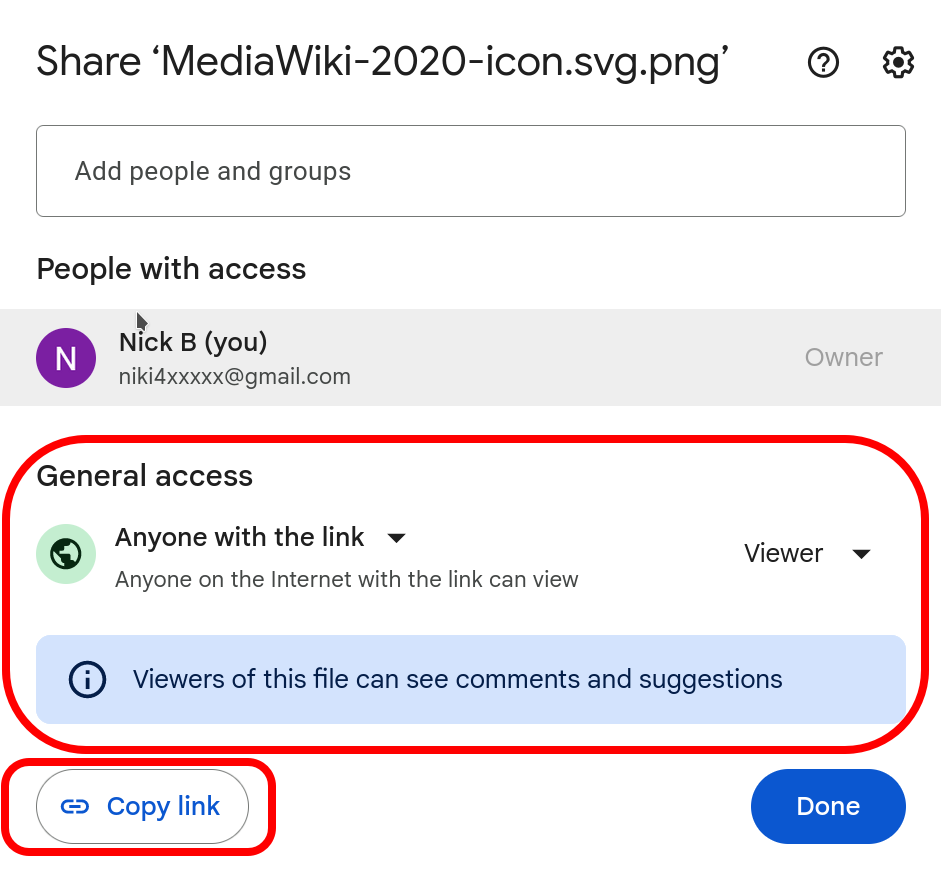Click the blue Done button
Viewport: 941px width, 875px height.
828,807
